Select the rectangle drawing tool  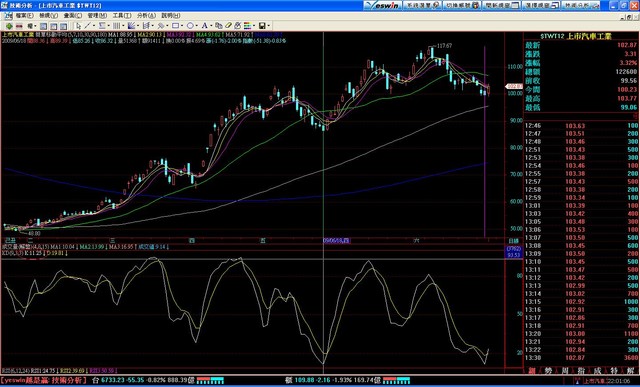[x=176, y=26]
